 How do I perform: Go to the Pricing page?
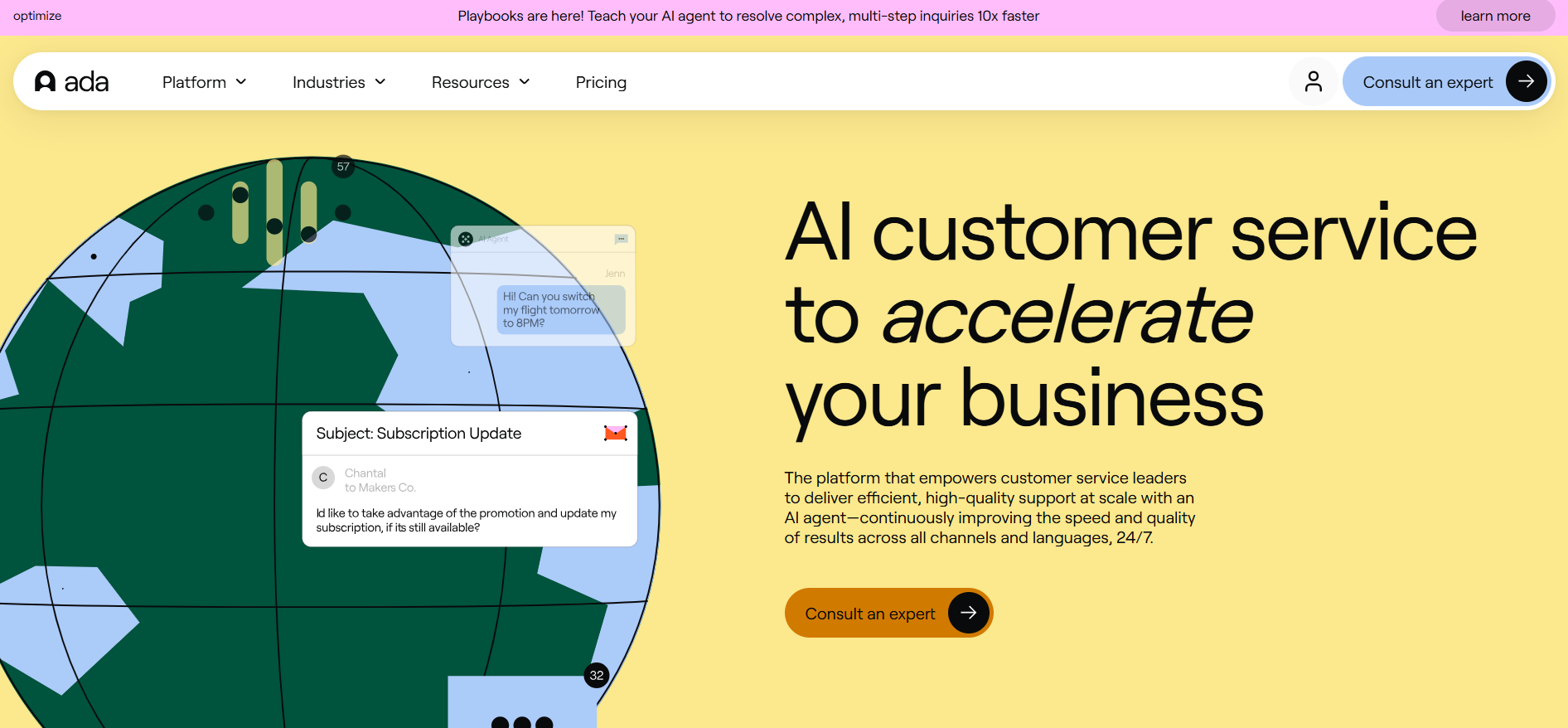pos(601,82)
